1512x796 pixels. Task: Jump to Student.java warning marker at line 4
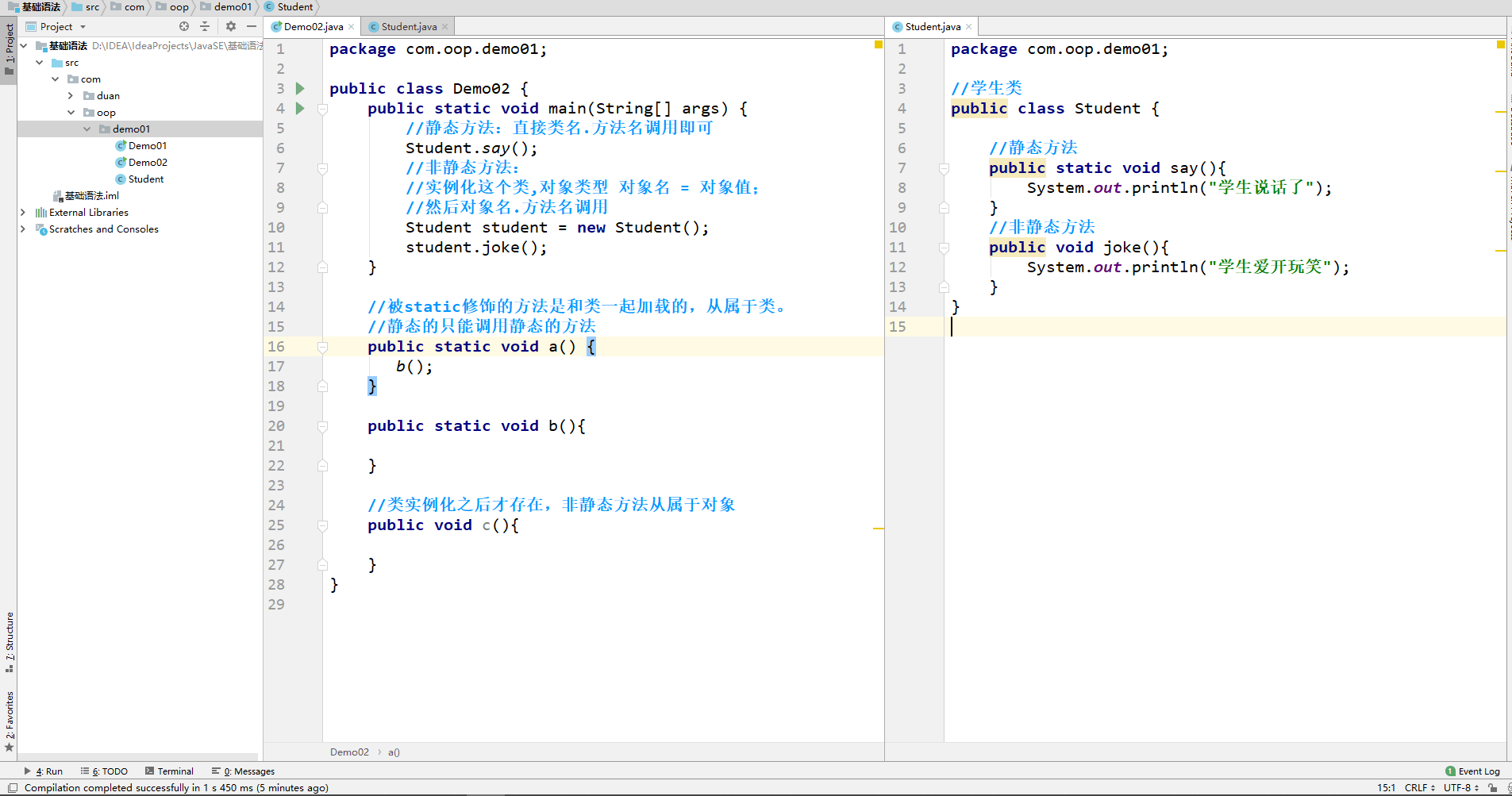[x=1501, y=112]
